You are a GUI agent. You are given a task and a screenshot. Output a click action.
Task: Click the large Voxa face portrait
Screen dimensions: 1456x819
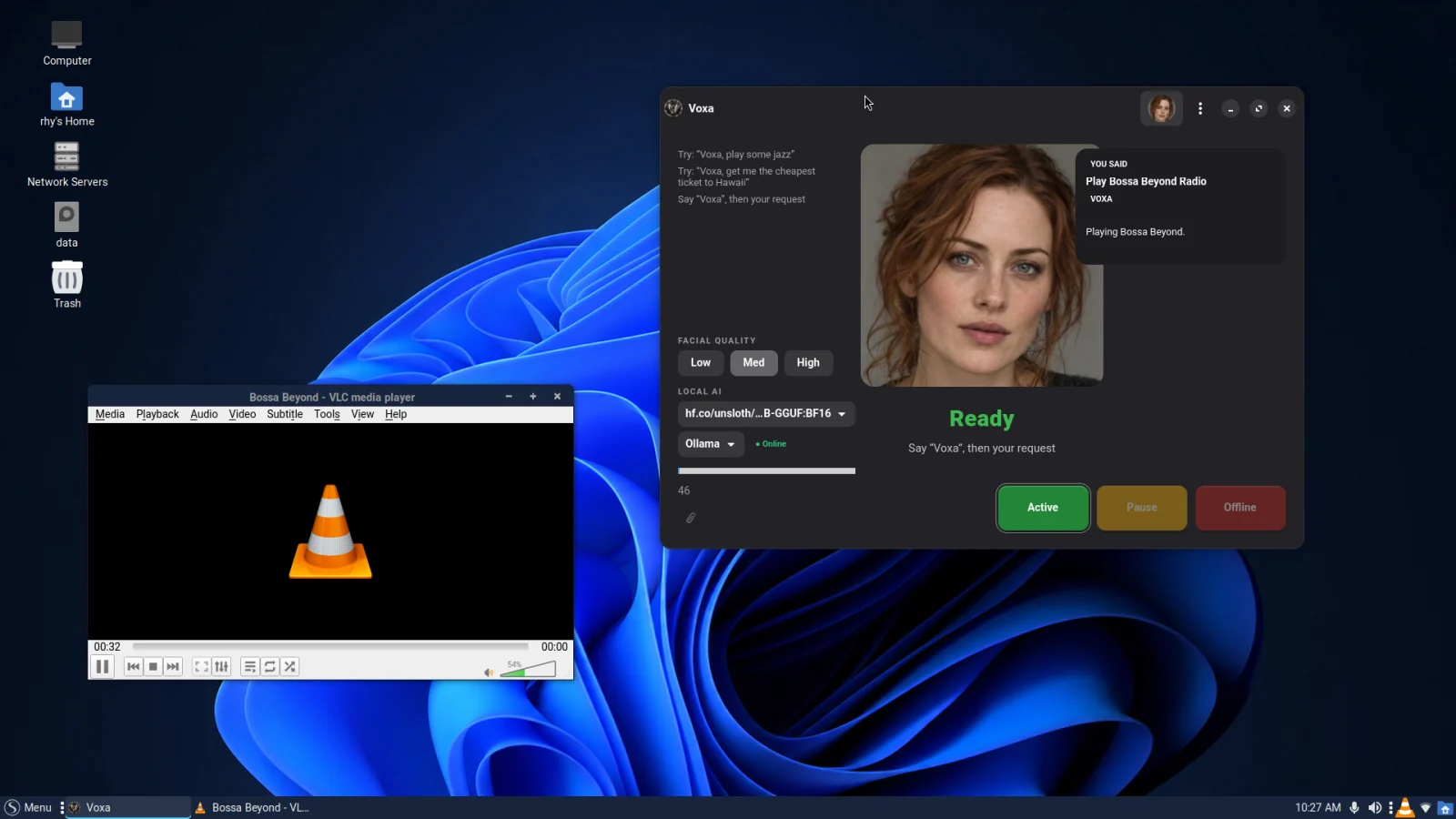[982, 265]
